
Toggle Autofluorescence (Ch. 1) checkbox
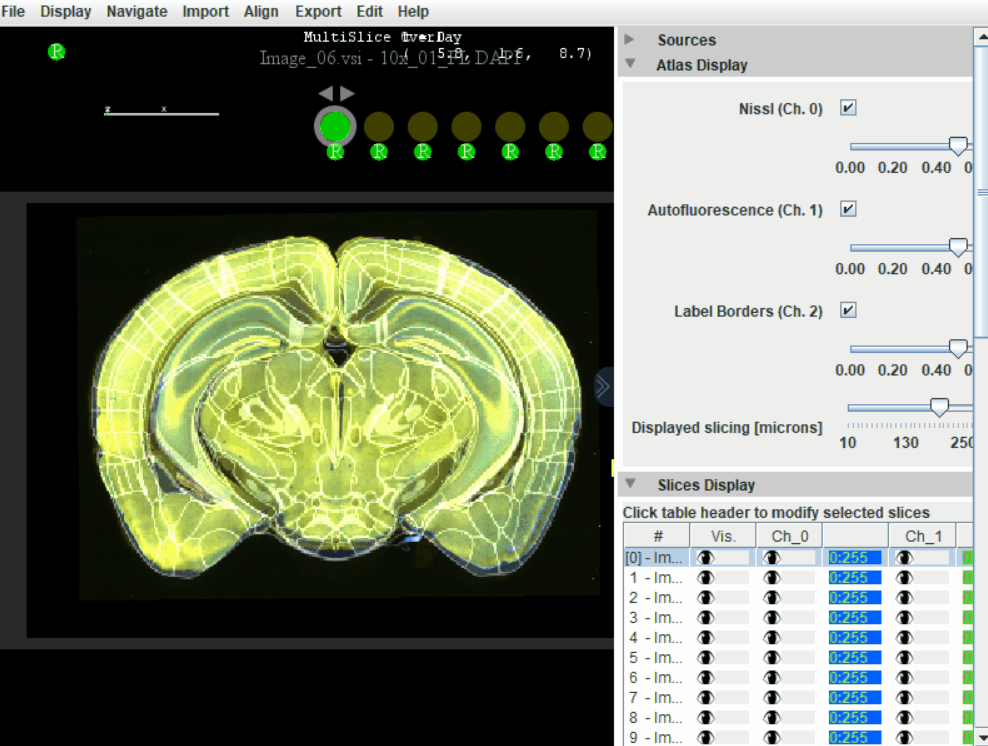[x=848, y=209]
